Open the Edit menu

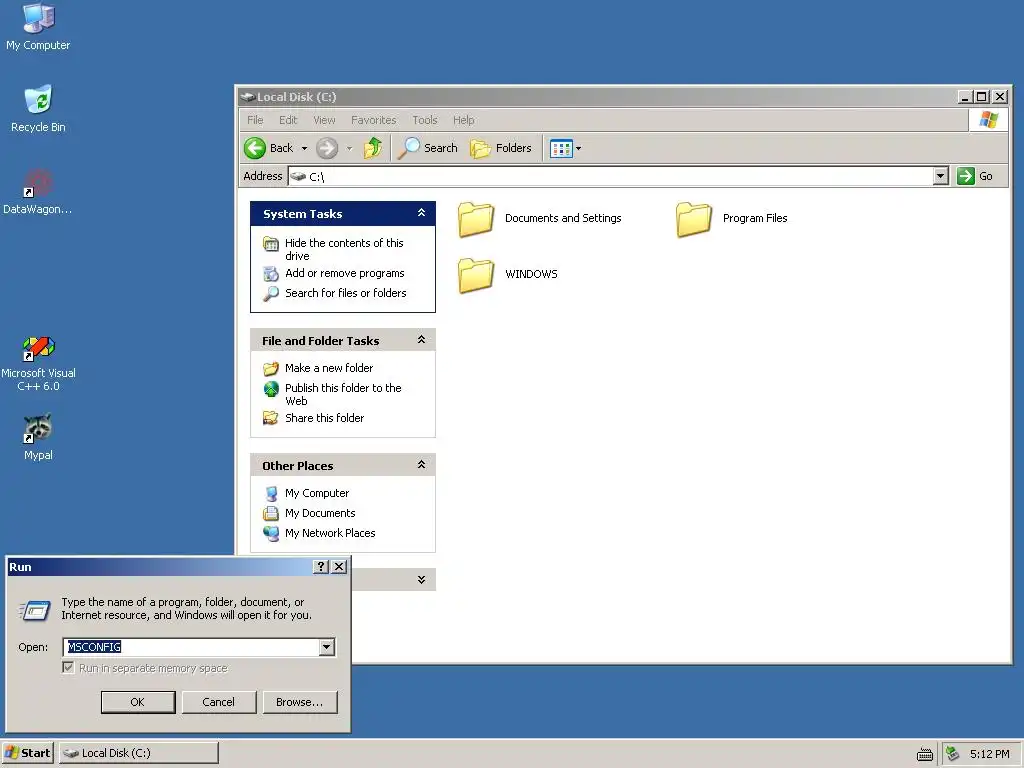click(x=288, y=120)
